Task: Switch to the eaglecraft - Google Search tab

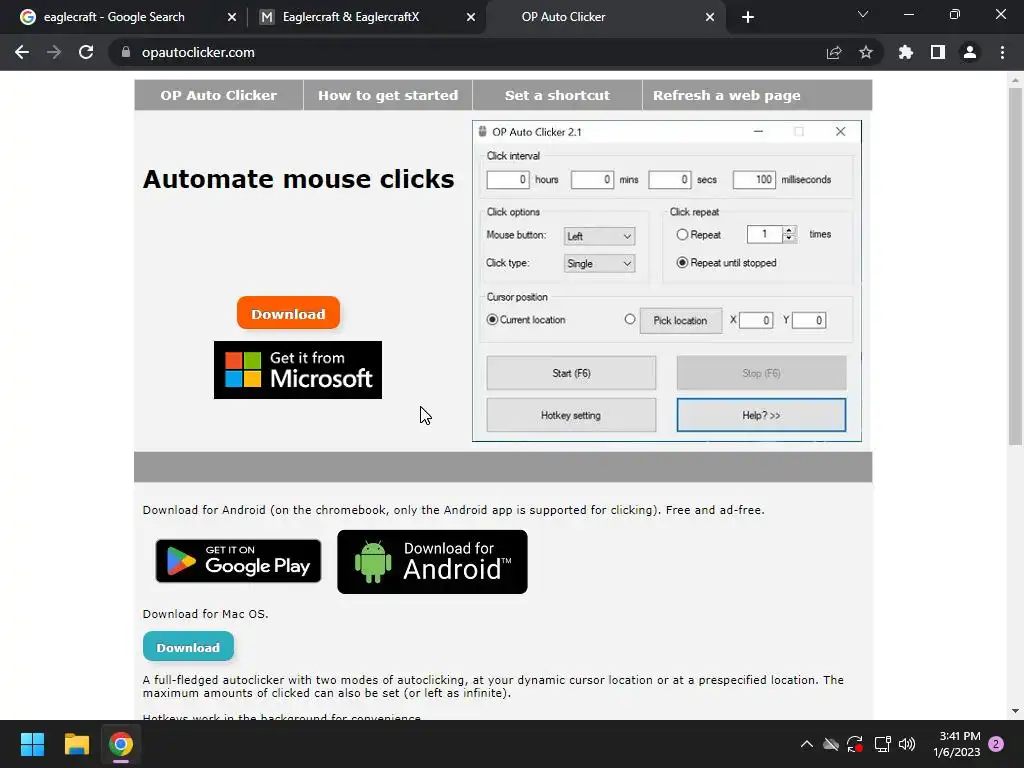Action: (114, 17)
